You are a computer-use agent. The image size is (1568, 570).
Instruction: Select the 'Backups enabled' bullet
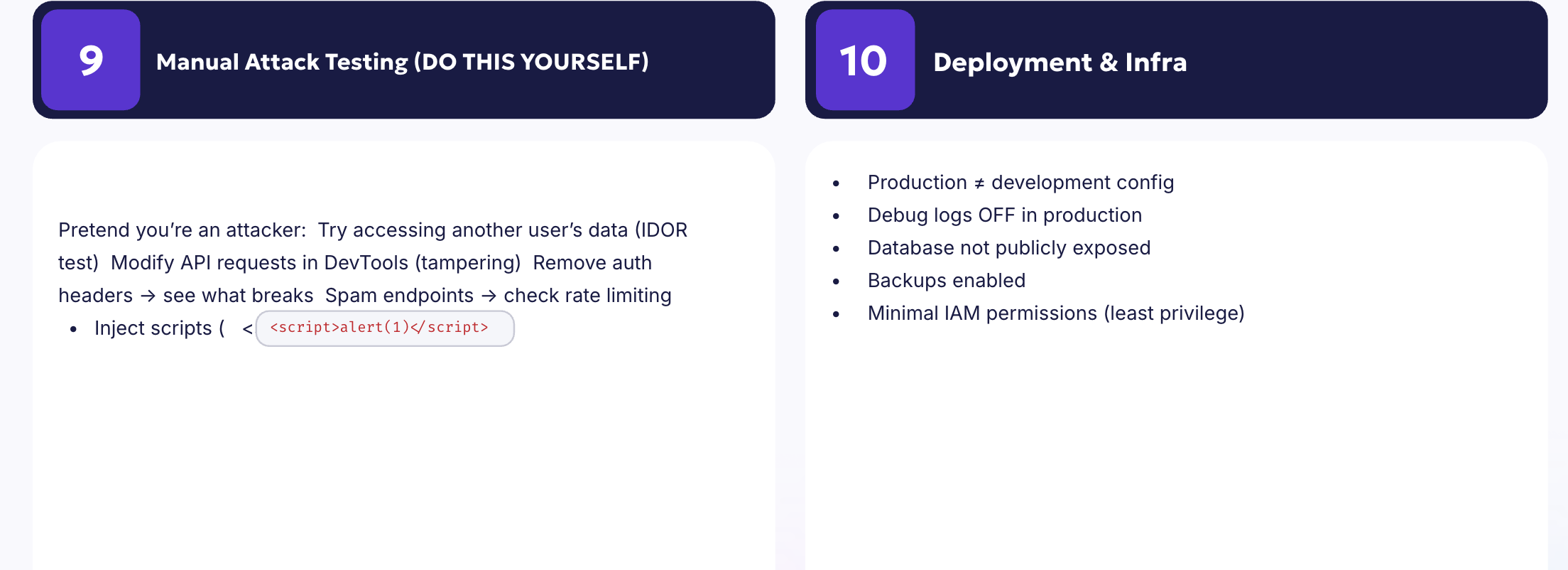point(947,281)
